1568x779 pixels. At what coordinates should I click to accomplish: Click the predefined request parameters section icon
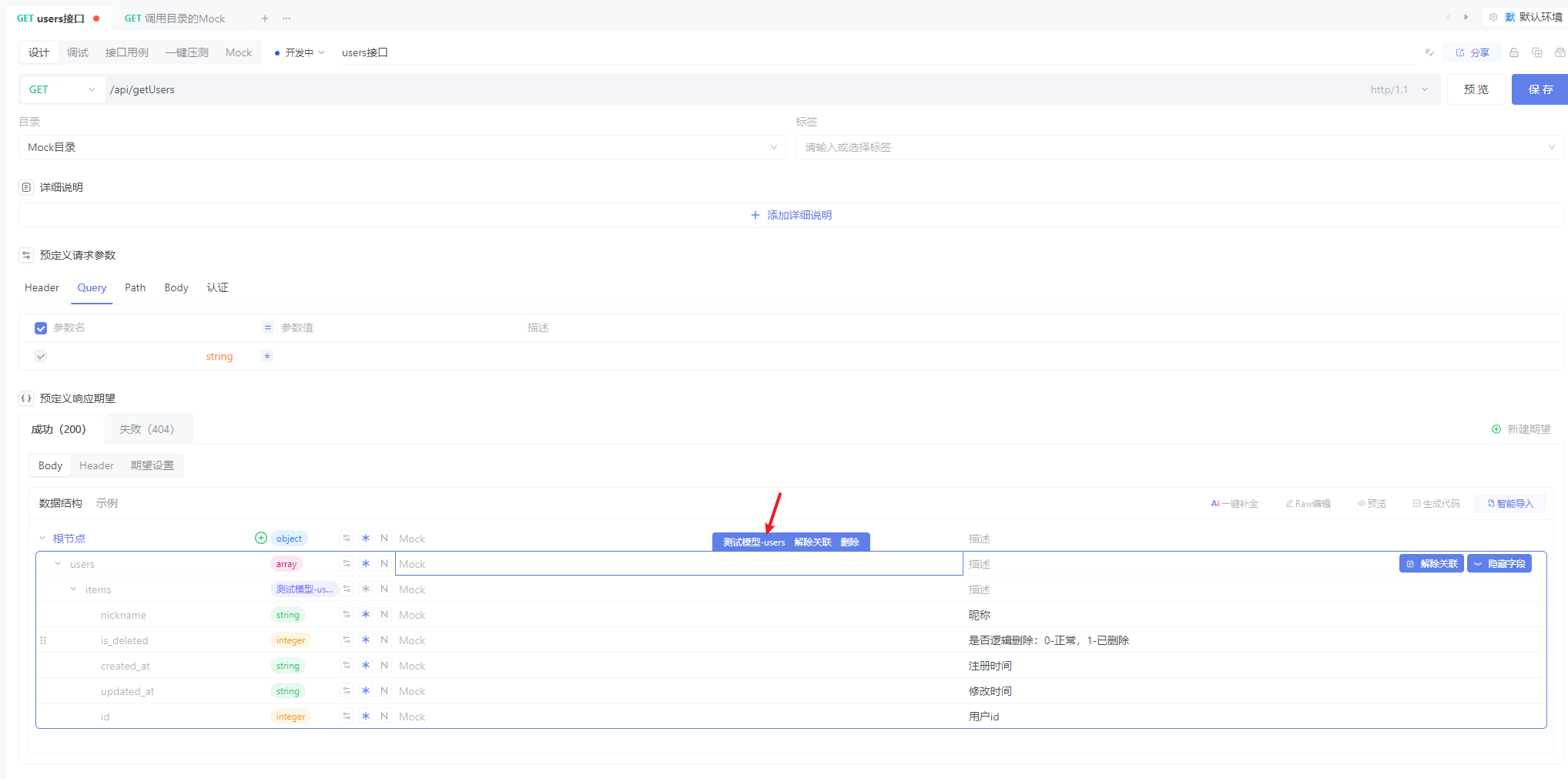point(26,255)
